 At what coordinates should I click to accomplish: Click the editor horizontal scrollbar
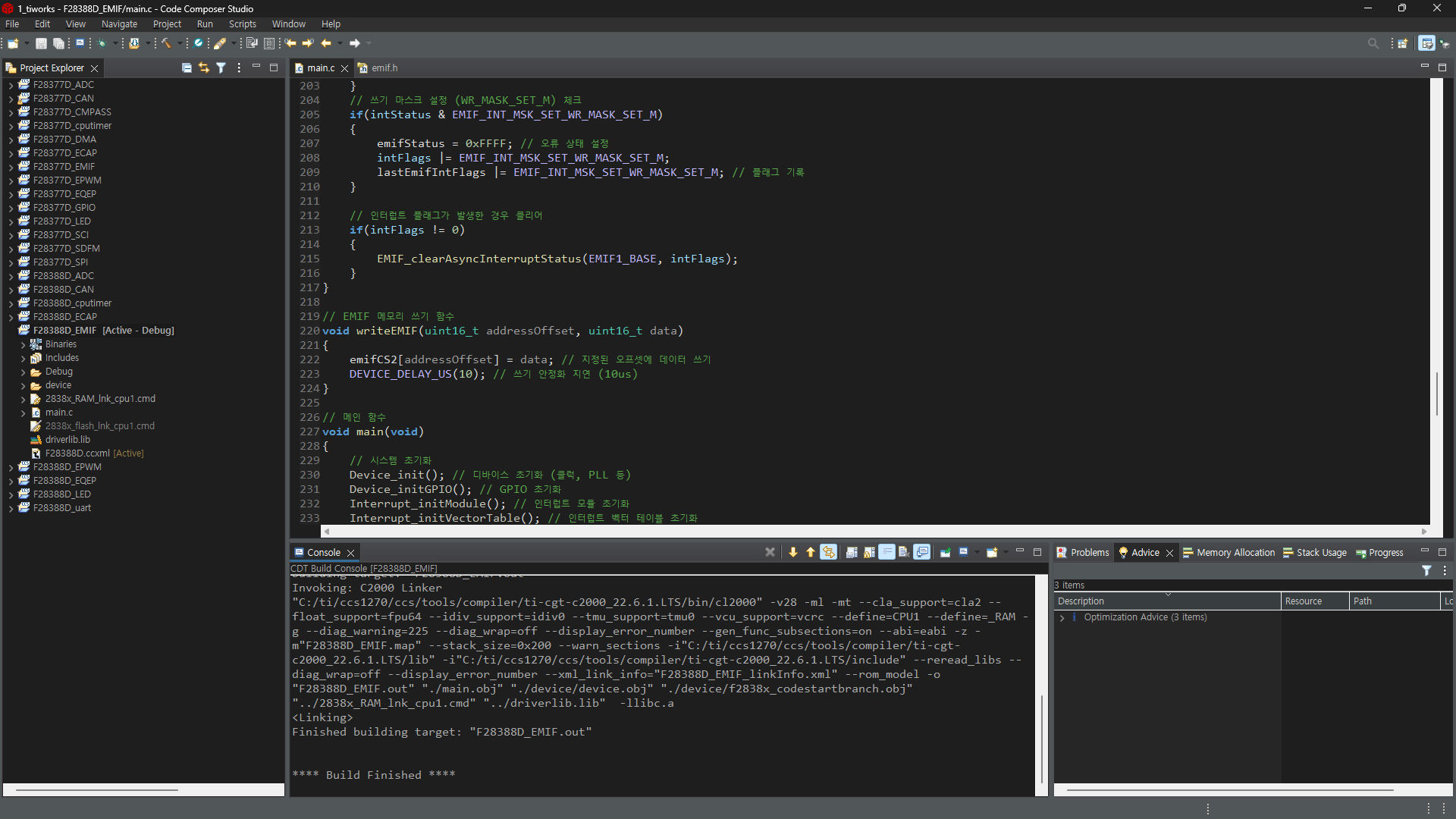click(x=872, y=531)
